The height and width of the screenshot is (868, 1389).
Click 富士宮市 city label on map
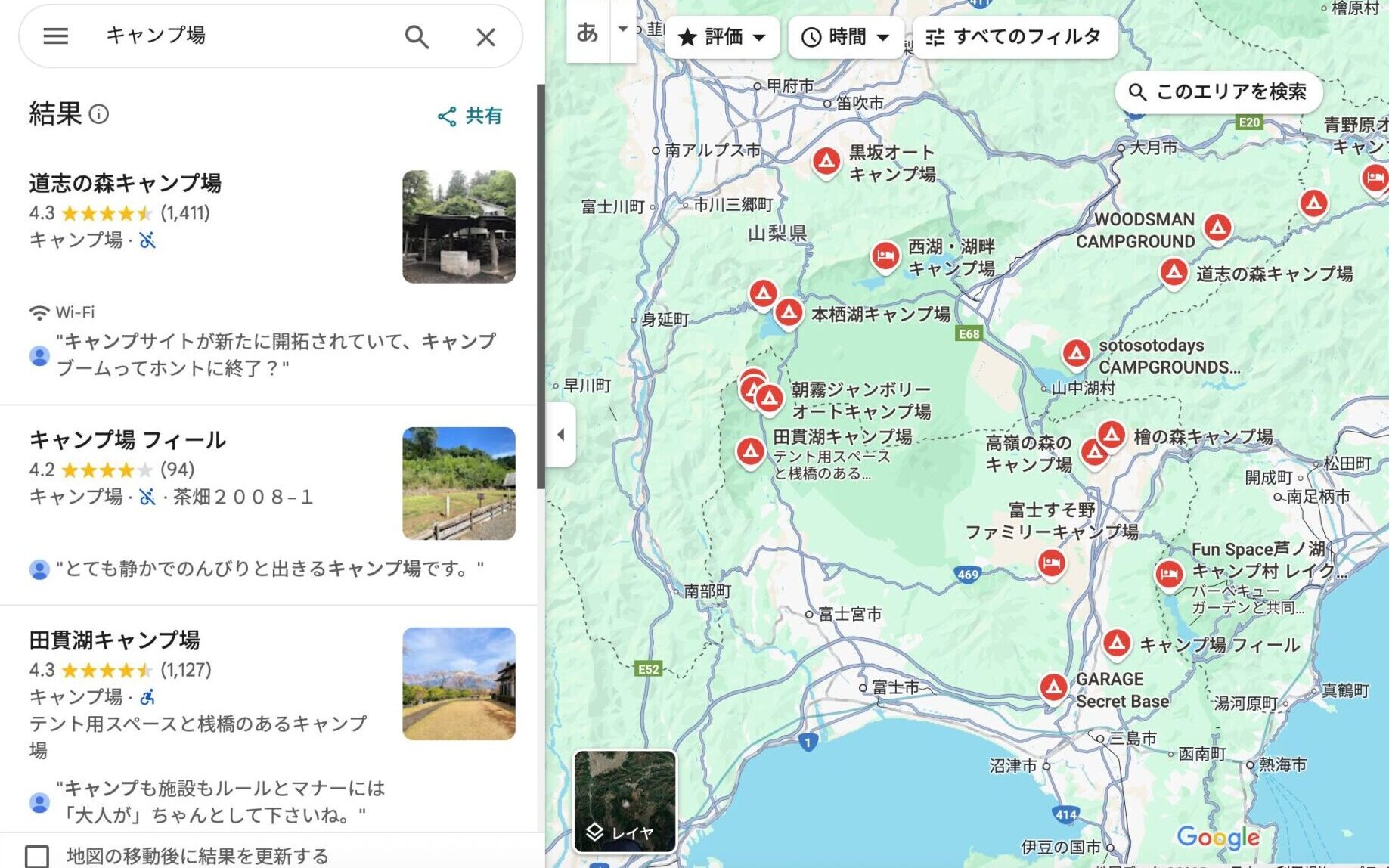coord(850,614)
